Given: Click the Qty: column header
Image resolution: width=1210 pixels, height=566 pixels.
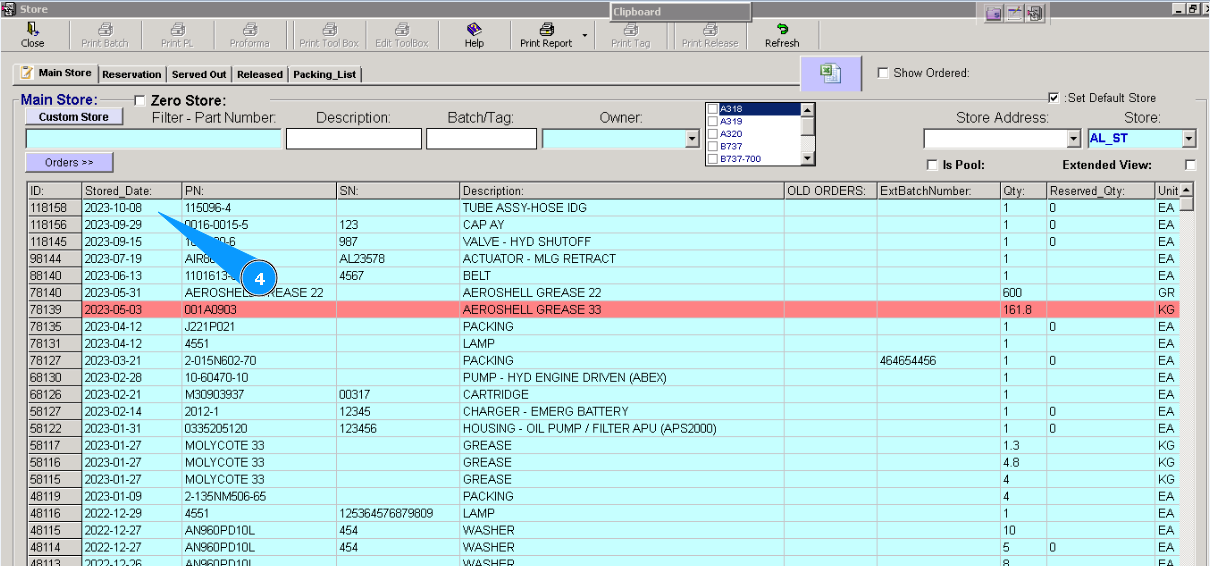Looking at the screenshot, I should tap(1023, 190).
